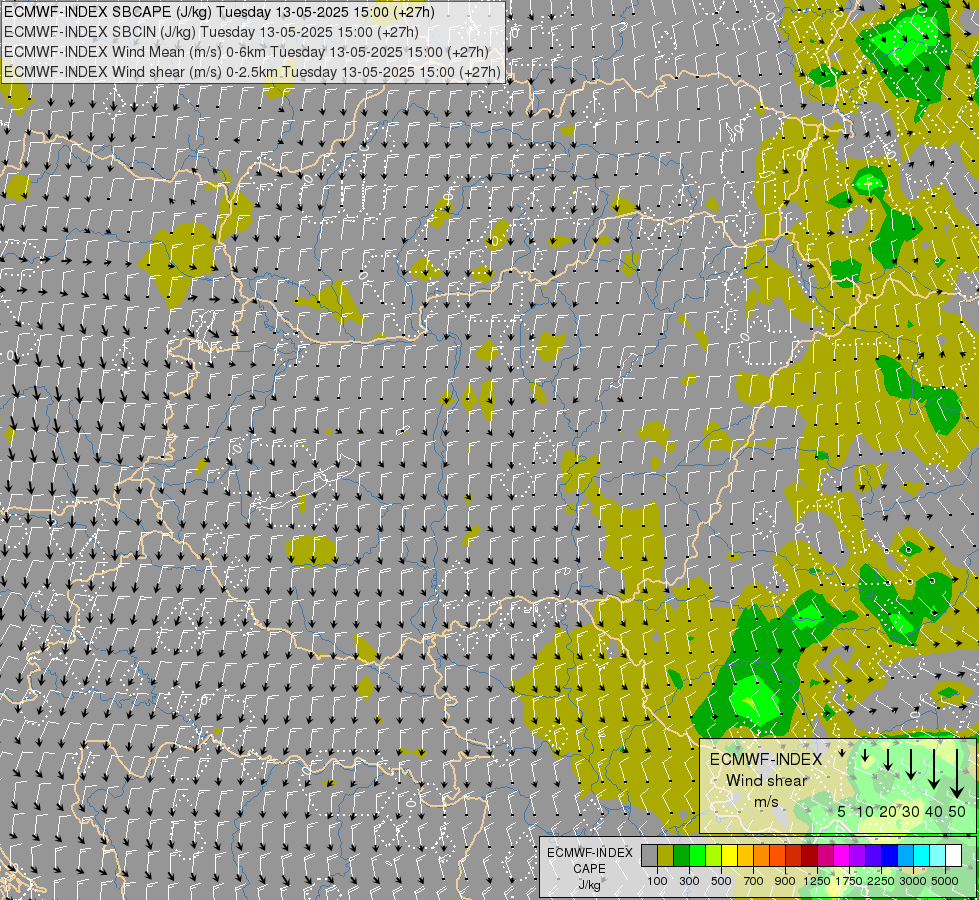
Task: Click the 1750 label in CAPE legend
Action: (849, 881)
